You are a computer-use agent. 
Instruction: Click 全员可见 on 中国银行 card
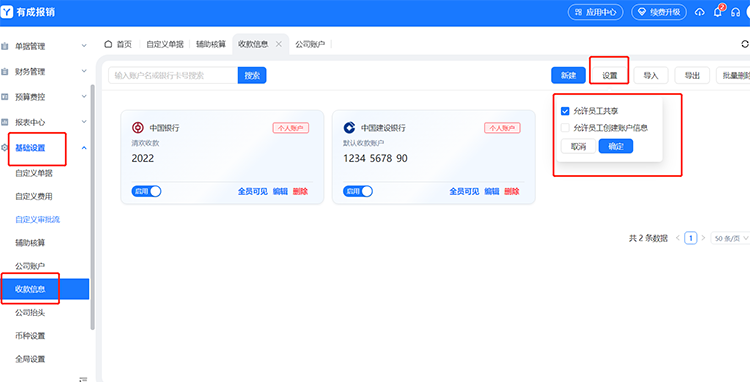tap(253, 191)
